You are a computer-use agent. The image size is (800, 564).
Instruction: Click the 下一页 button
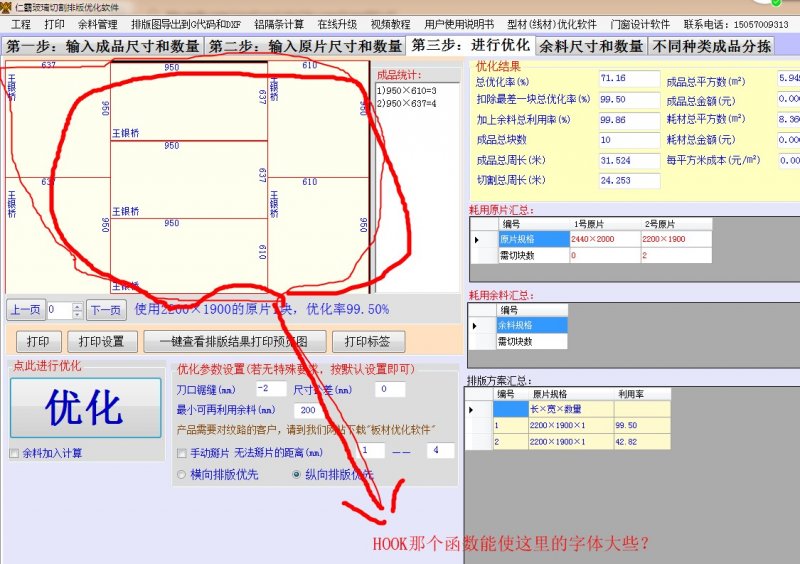(106, 310)
